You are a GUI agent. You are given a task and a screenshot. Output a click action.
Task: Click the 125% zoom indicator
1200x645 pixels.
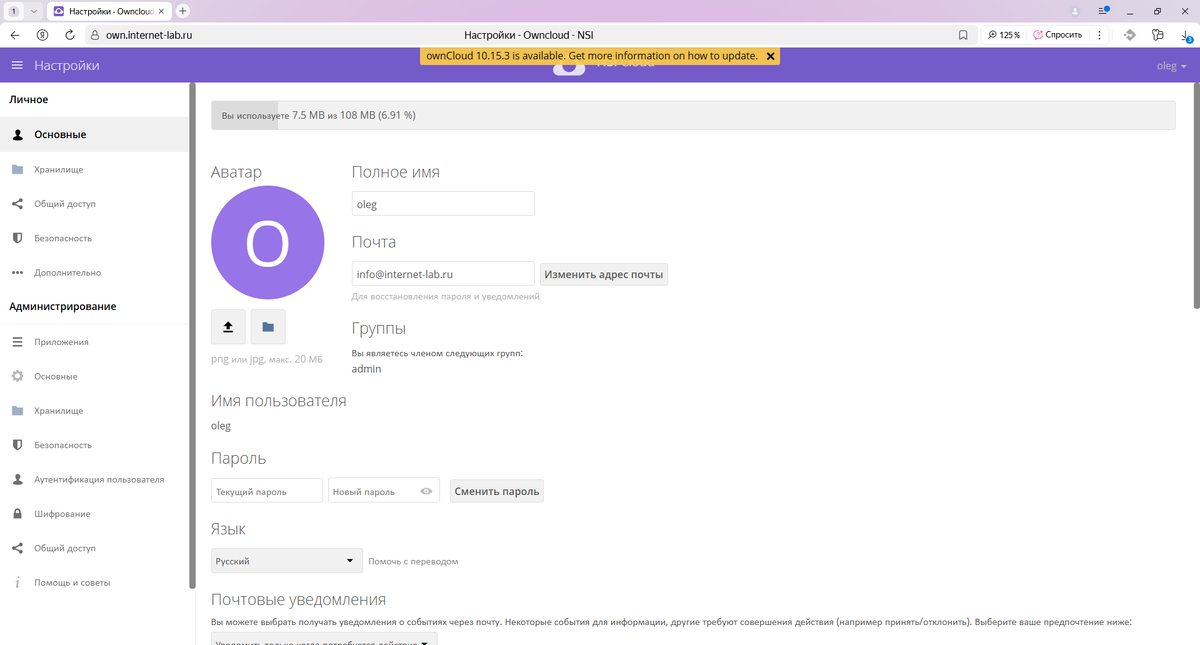tap(1004, 34)
